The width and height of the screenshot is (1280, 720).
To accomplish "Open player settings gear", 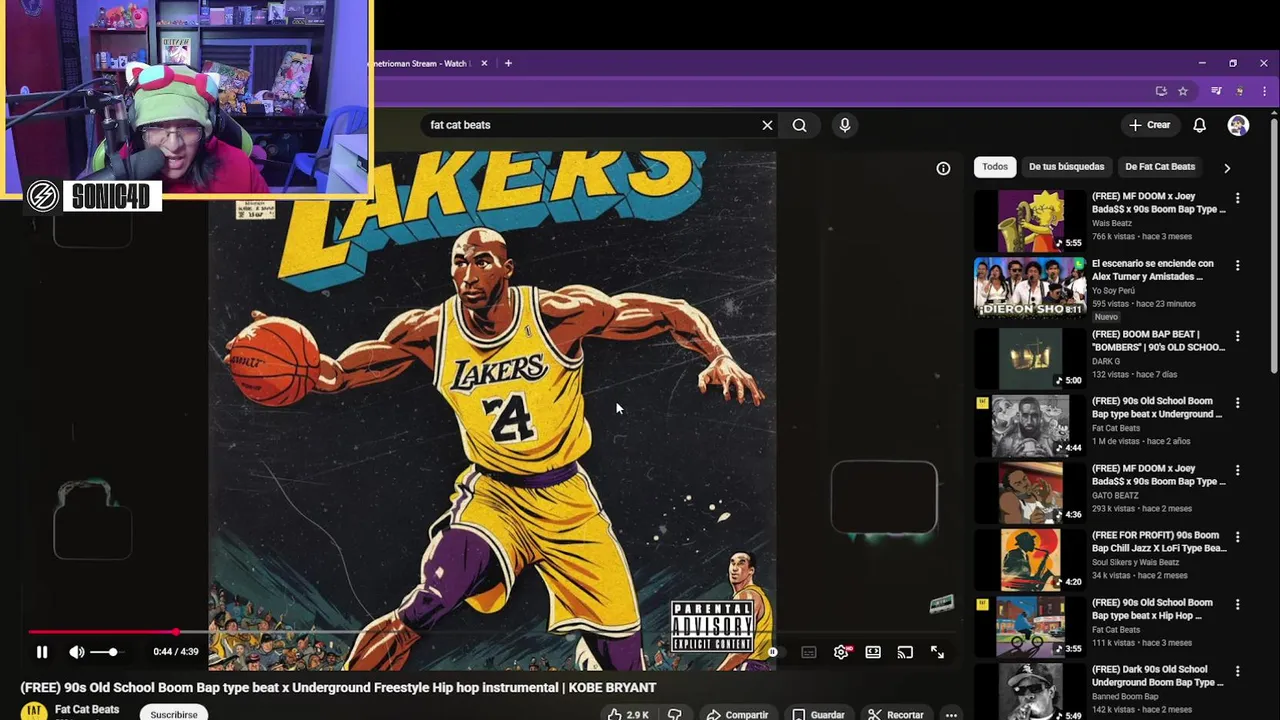I will click(x=841, y=652).
